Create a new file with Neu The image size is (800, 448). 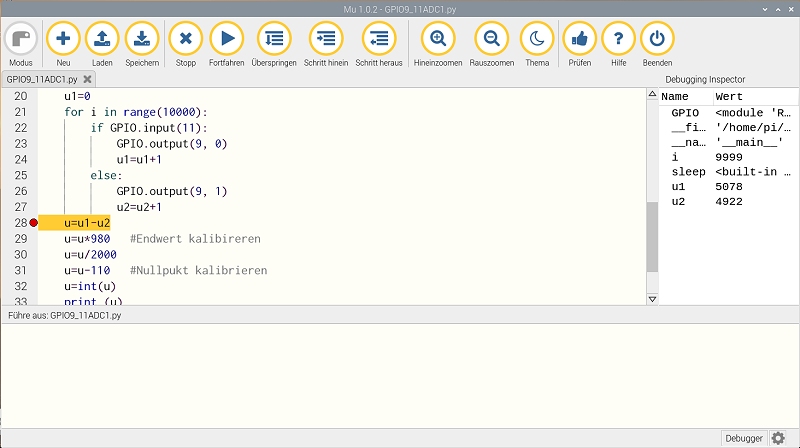[x=63, y=40]
